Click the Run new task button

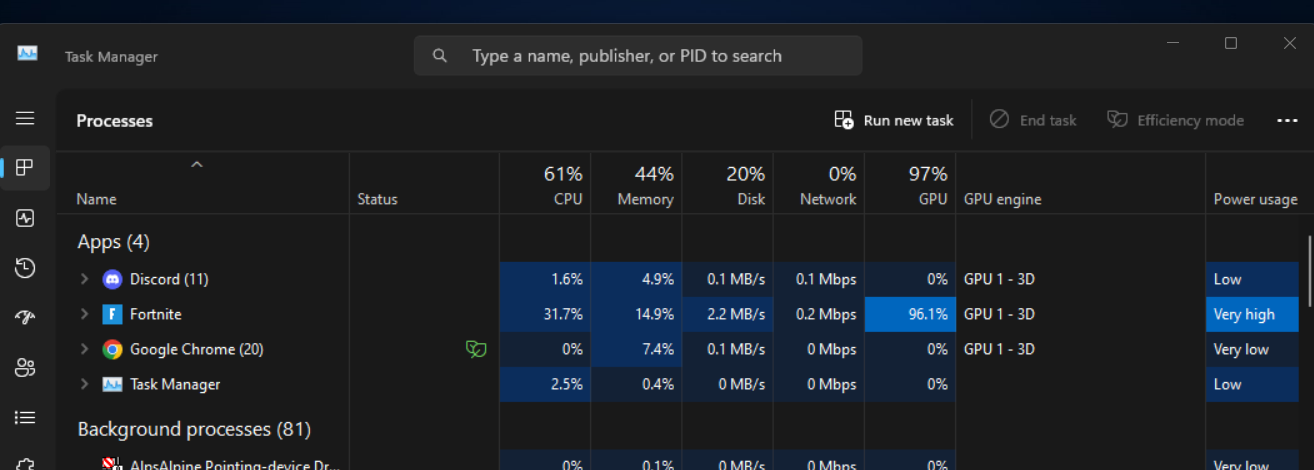pos(894,120)
